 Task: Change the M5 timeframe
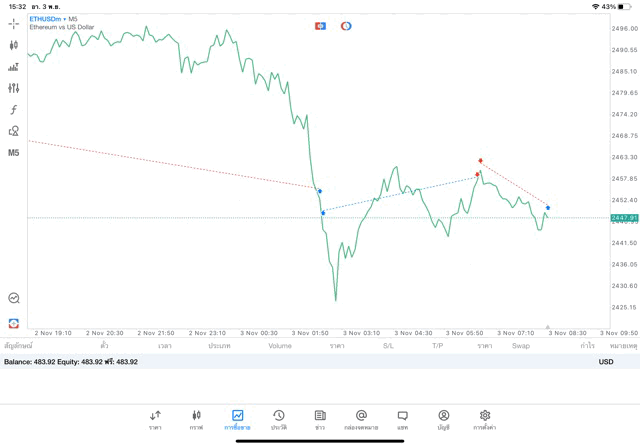click(x=13, y=153)
